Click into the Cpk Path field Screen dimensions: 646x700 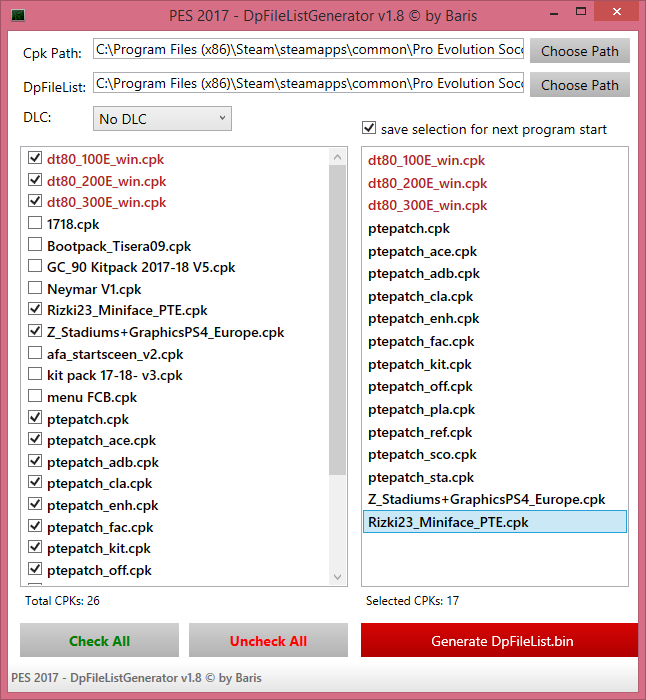(308, 49)
